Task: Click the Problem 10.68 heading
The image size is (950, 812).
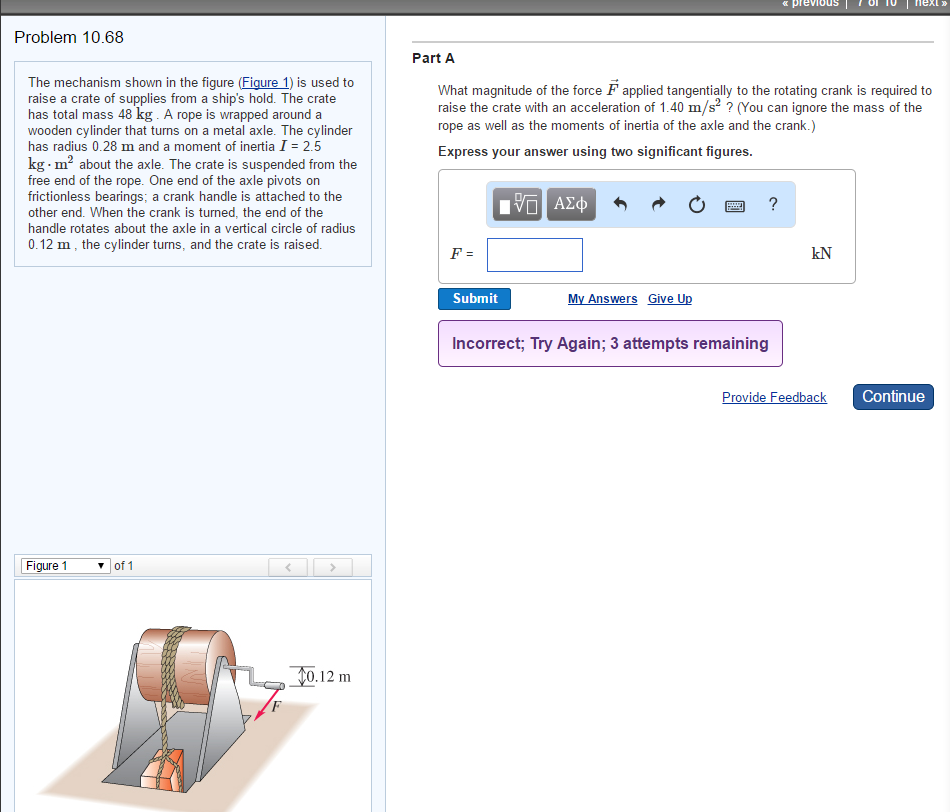Action: pyautogui.click(x=69, y=38)
